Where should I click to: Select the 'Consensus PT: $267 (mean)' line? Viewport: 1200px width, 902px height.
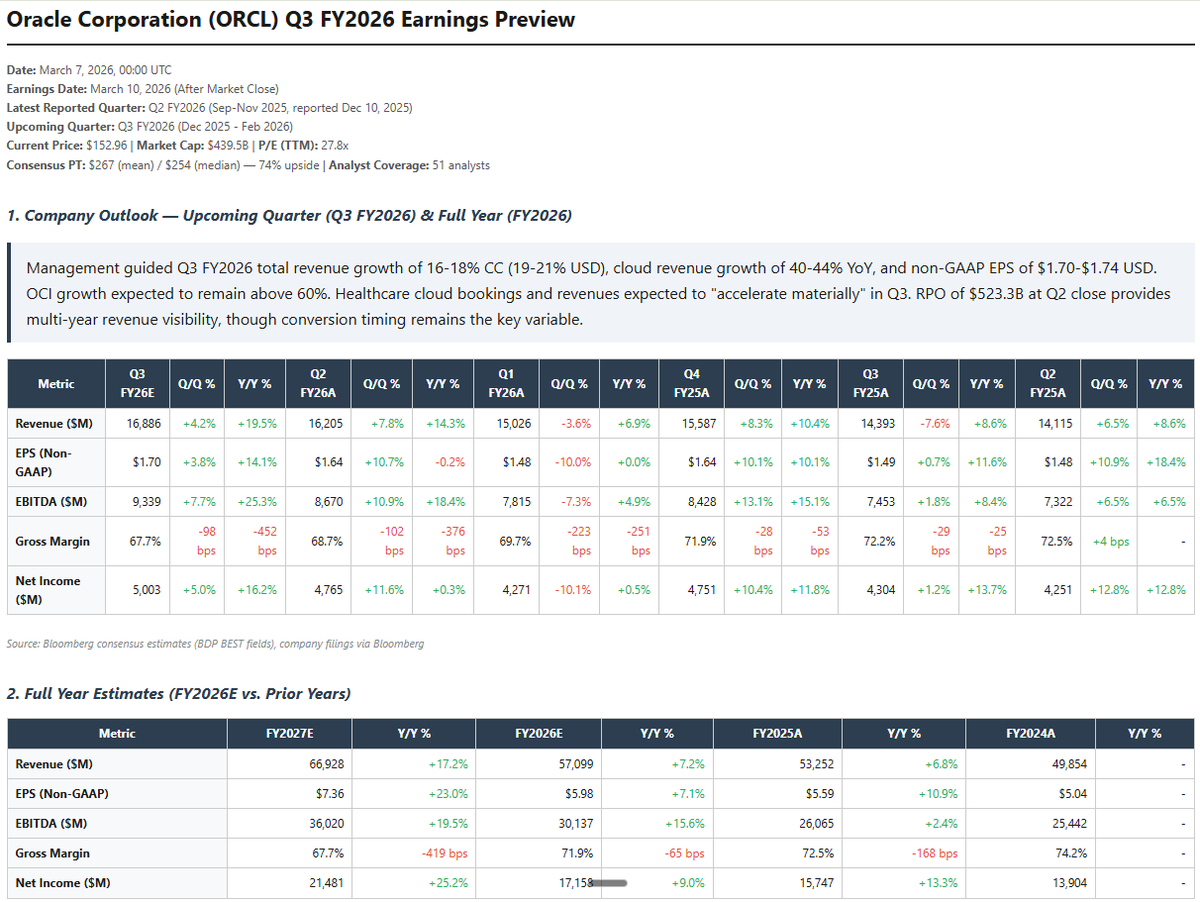pos(248,165)
